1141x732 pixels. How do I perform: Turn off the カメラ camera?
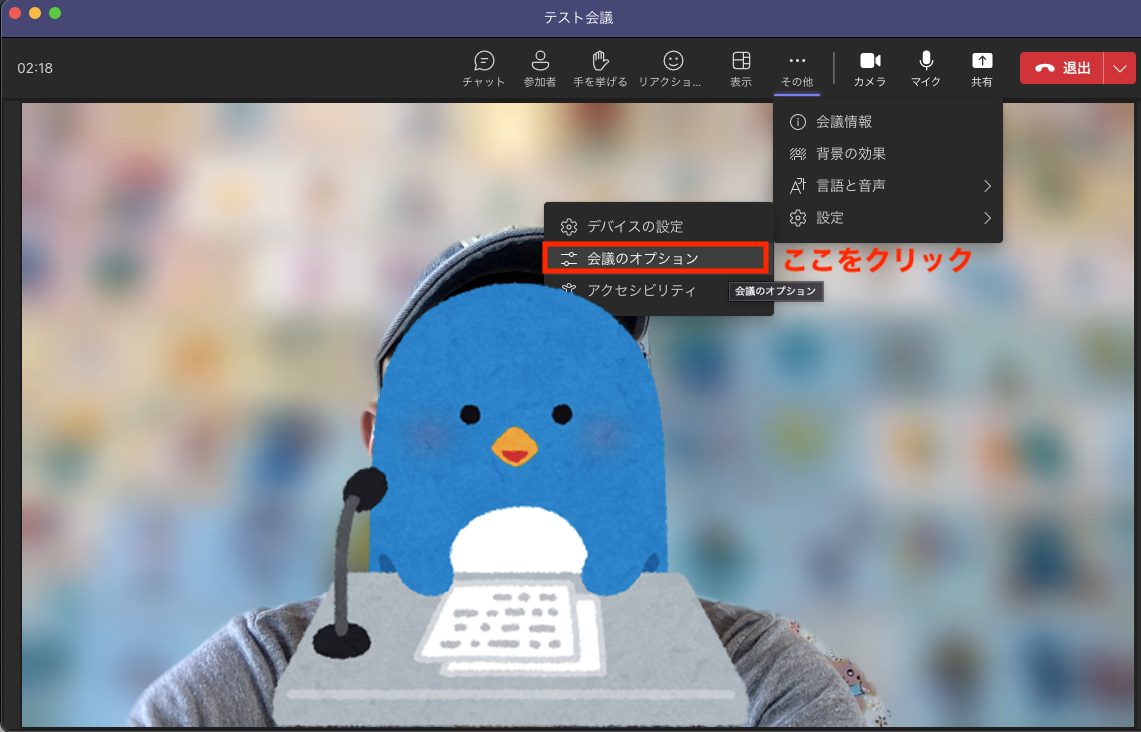[870, 68]
